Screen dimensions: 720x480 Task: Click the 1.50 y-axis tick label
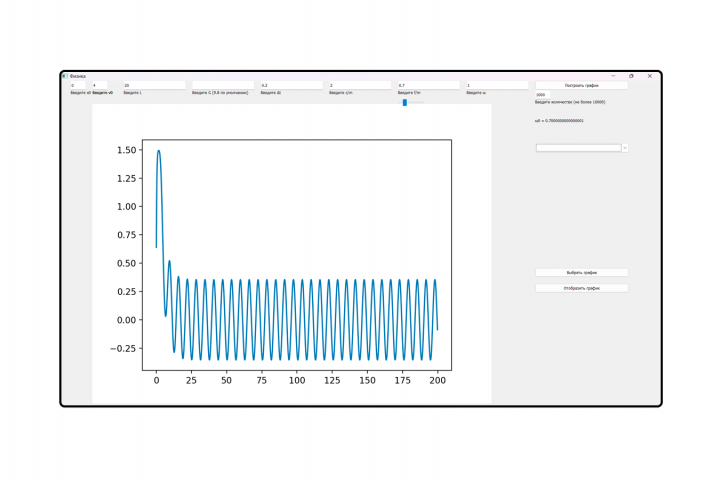(127, 150)
